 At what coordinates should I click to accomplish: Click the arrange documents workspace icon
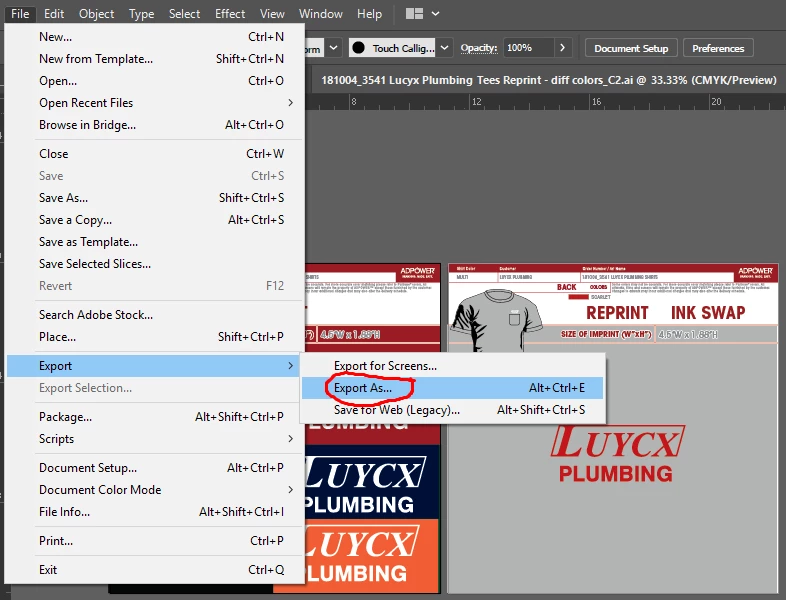point(414,14)
